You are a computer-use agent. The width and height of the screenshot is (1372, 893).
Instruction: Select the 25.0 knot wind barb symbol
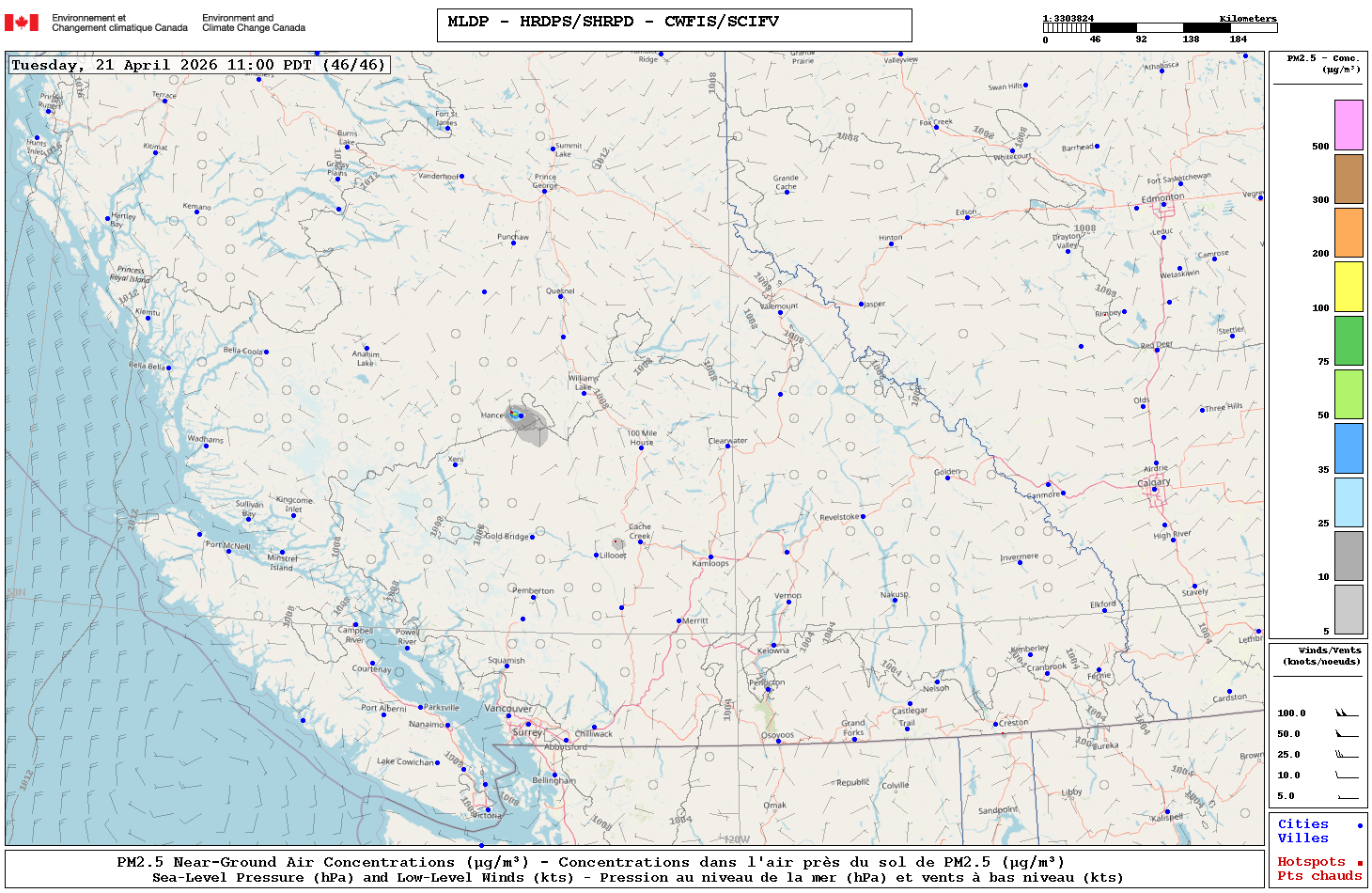click(1347, 755)
